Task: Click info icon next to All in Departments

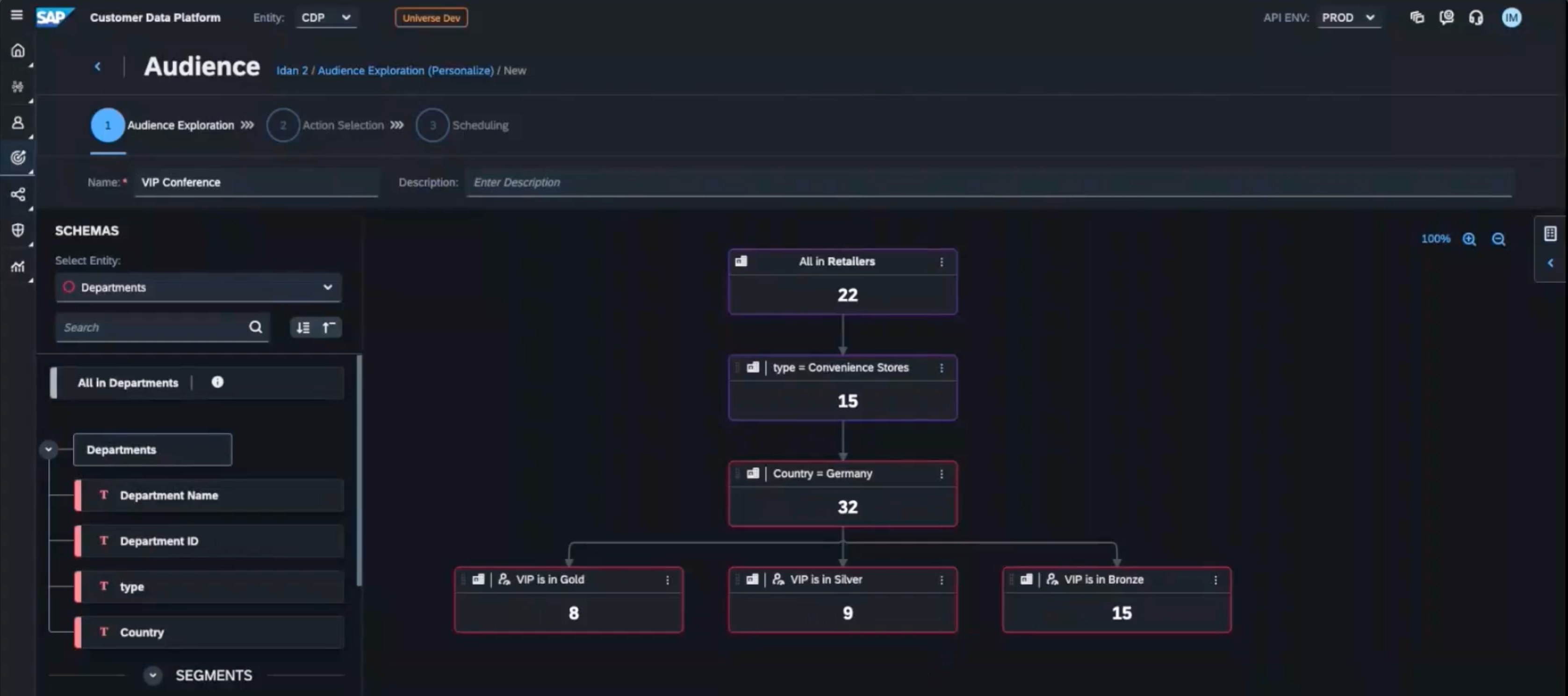Action: [x=217, y=382]
